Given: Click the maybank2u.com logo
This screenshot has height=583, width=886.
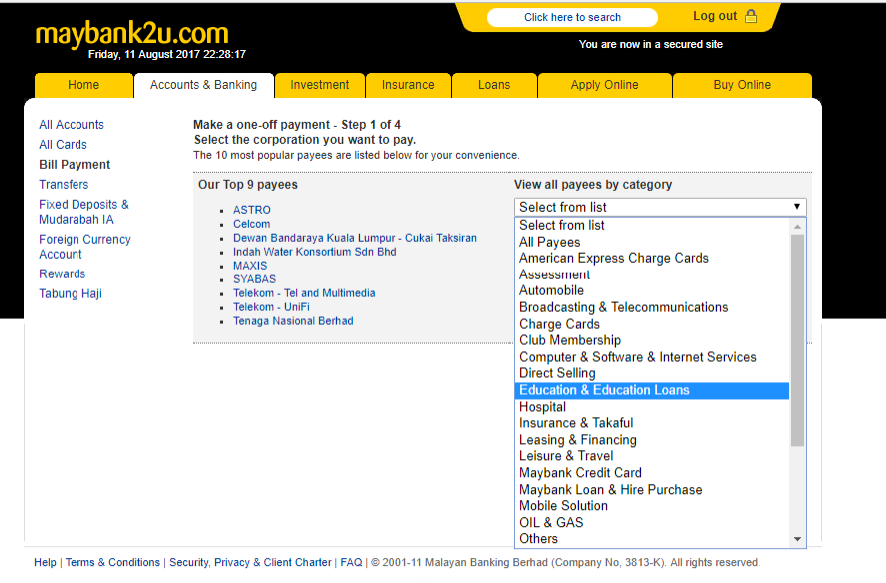Looking at the screenshot, I should (132, 34).
